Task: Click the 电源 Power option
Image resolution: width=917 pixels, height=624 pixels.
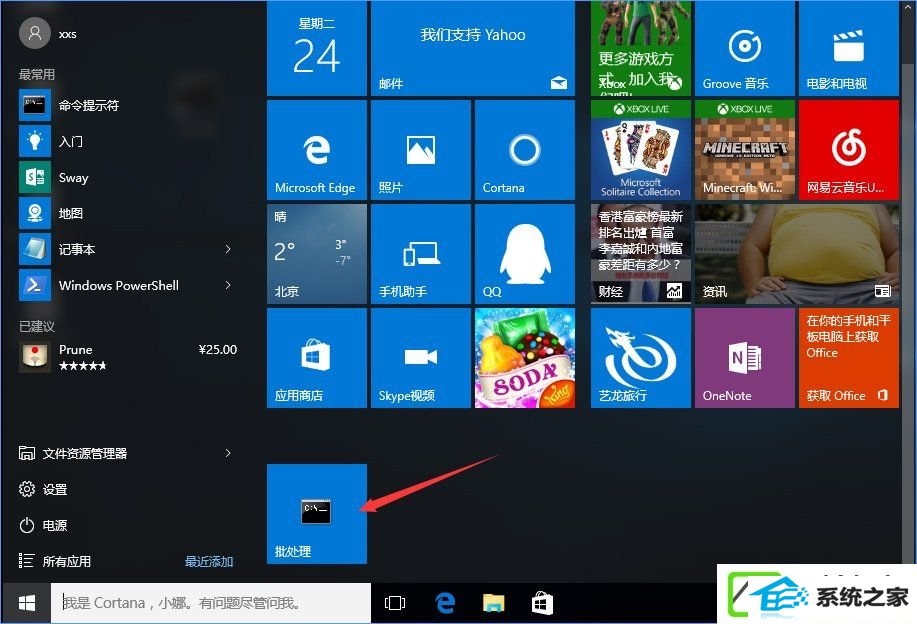Action: tap(43, 525)
